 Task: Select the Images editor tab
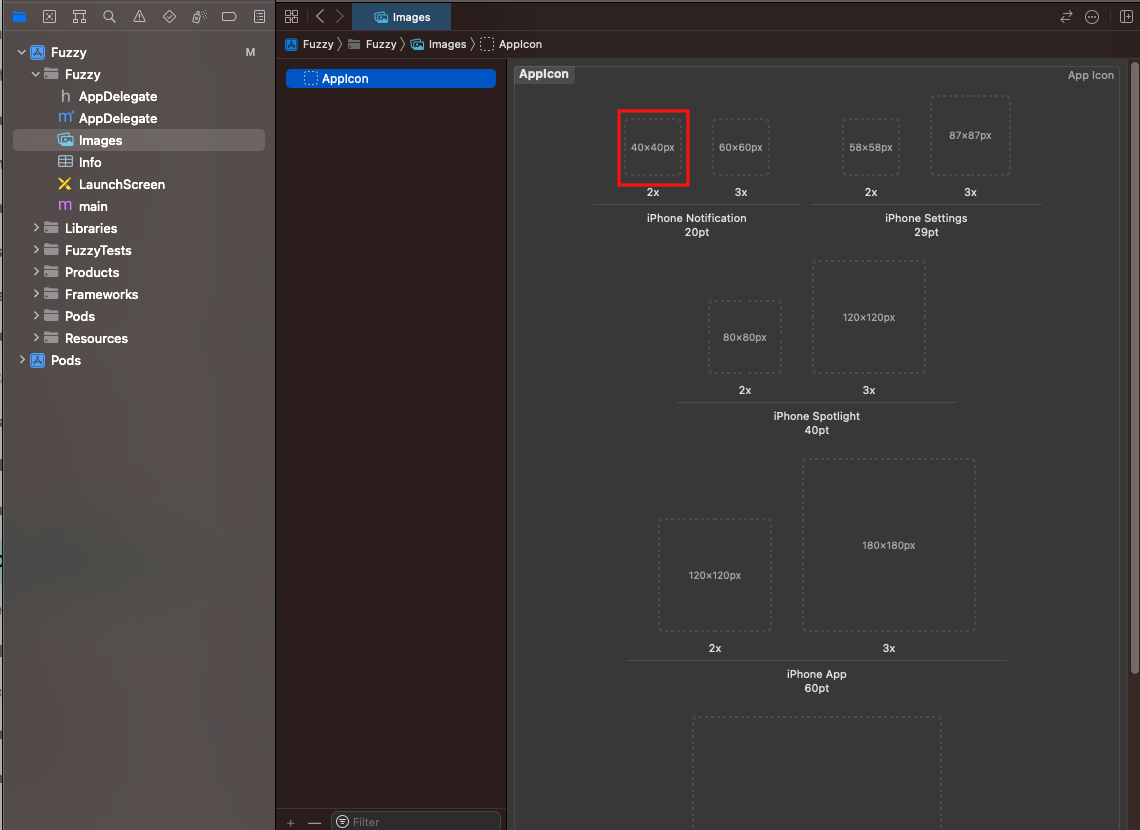[401, 17]
